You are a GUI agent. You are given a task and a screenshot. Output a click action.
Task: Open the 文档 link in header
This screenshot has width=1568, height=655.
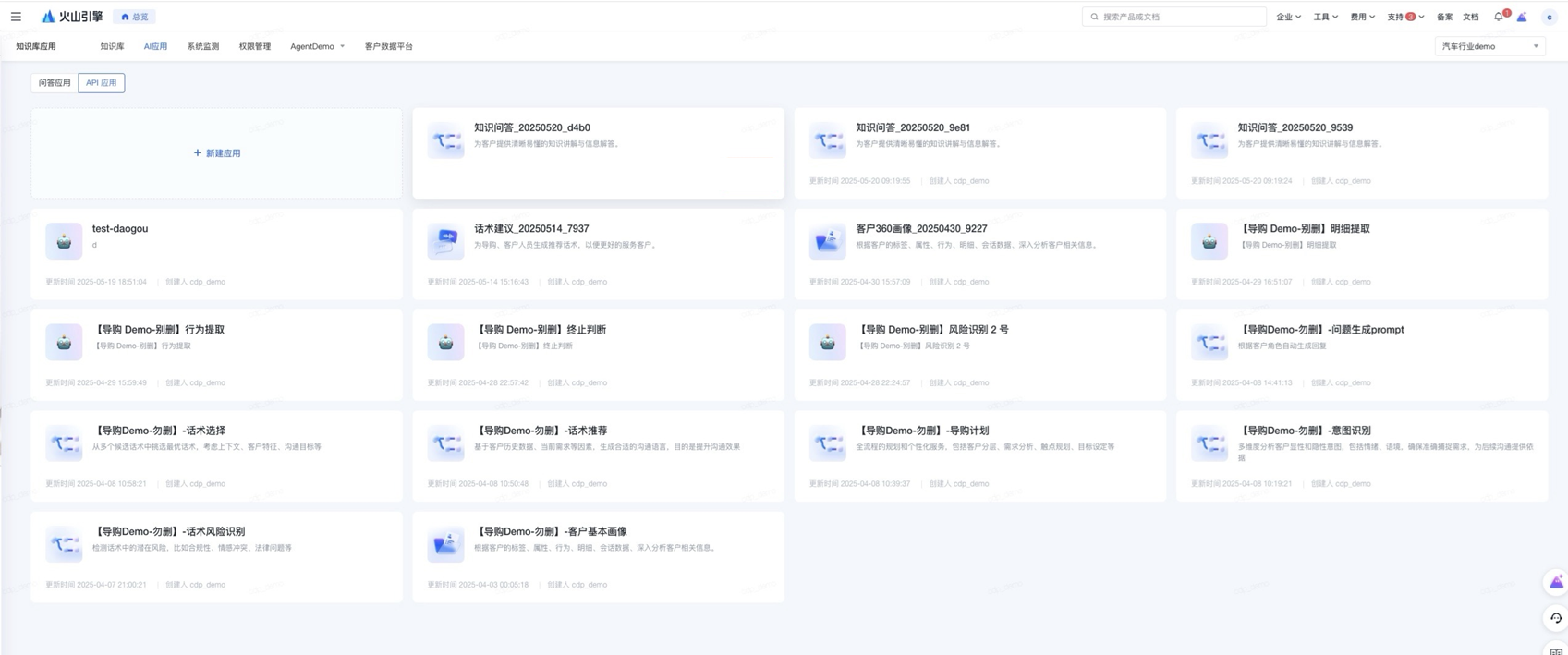coord(1471,17)
